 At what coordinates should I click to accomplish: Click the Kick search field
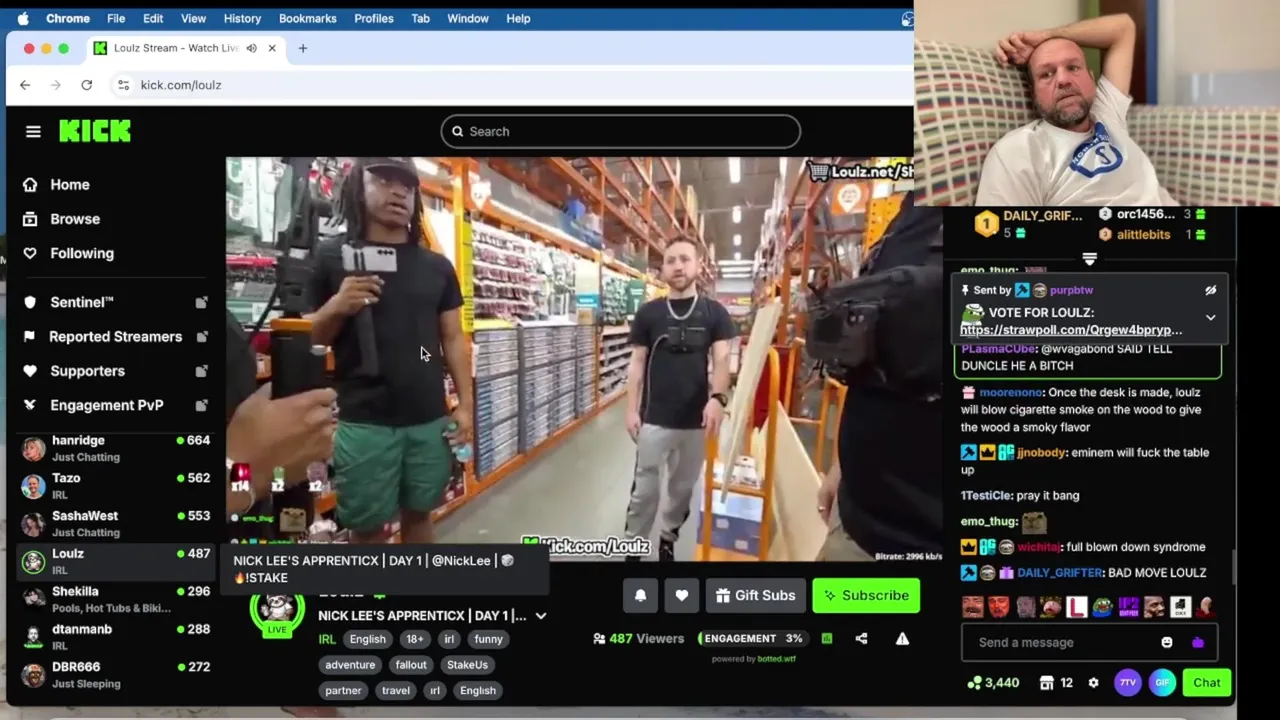pyautogui.click(x=620, y=131)
